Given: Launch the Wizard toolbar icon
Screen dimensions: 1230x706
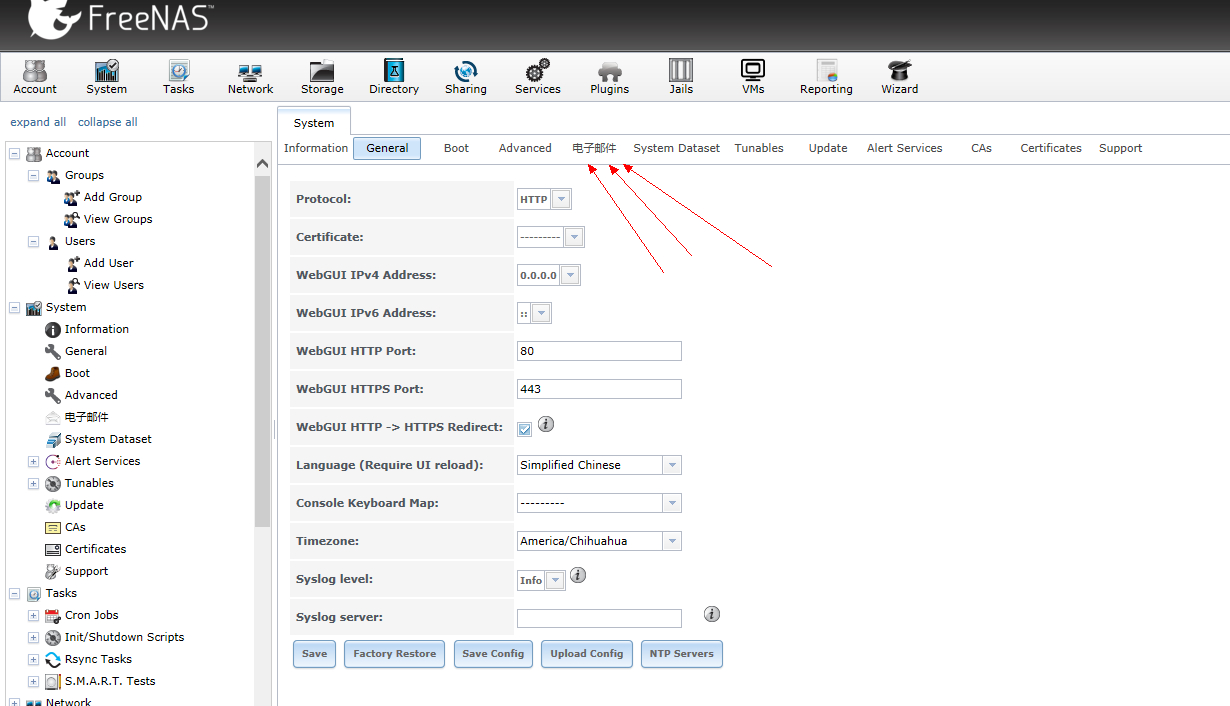Looking at the screenshot, I should click(x=900, y=77).
